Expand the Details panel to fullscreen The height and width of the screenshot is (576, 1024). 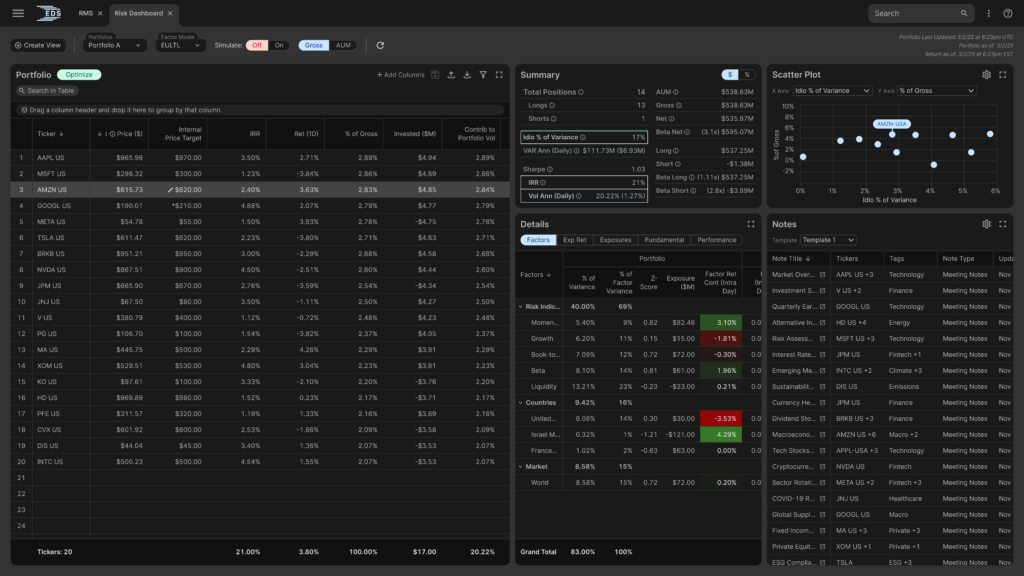751,224
